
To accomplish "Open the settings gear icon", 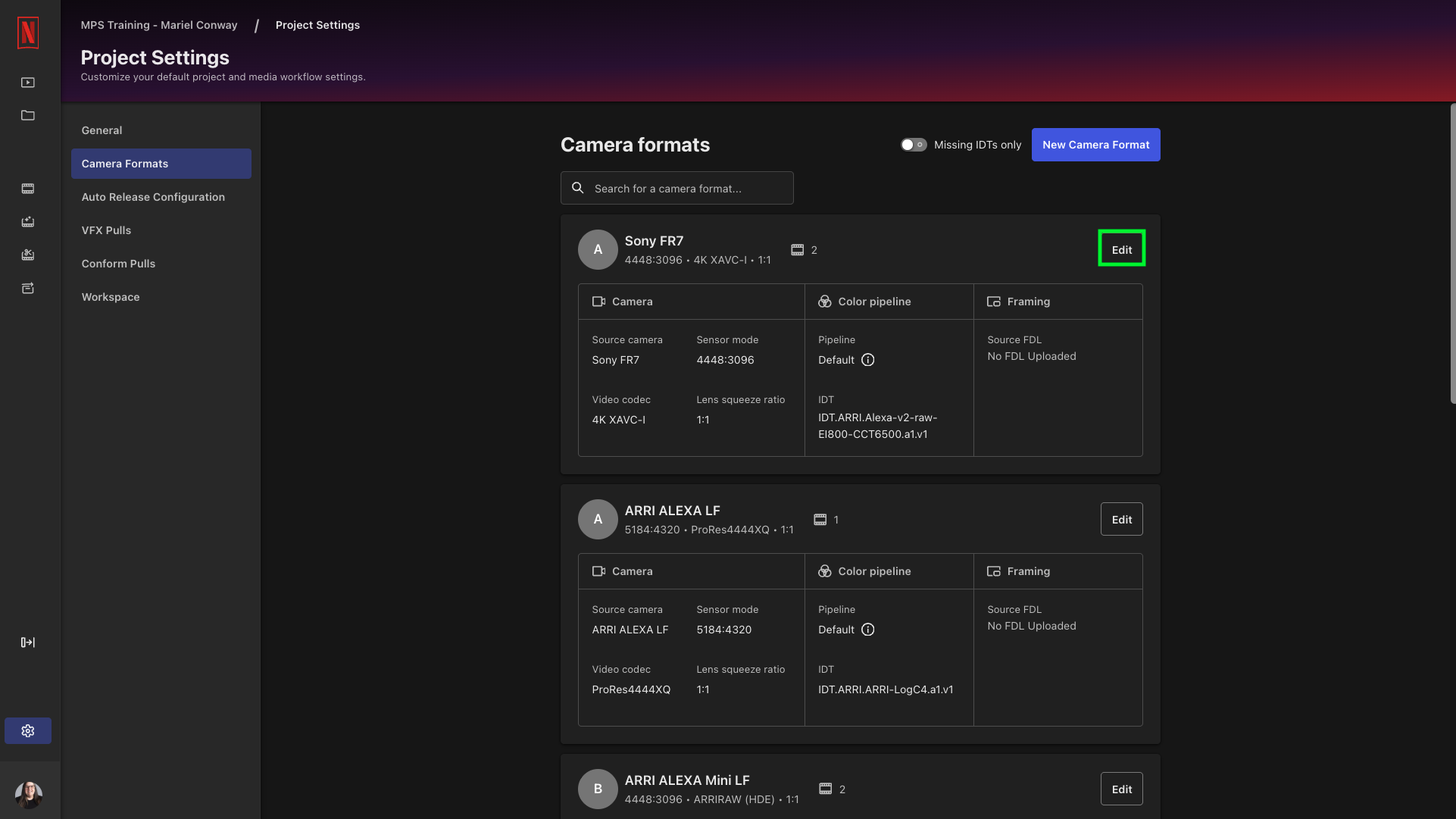I will tap(28, 731).
